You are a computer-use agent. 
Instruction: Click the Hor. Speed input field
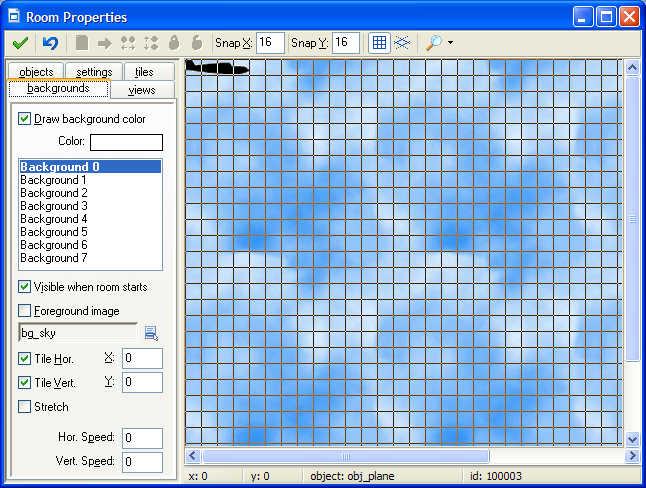[x=143, y=438]
